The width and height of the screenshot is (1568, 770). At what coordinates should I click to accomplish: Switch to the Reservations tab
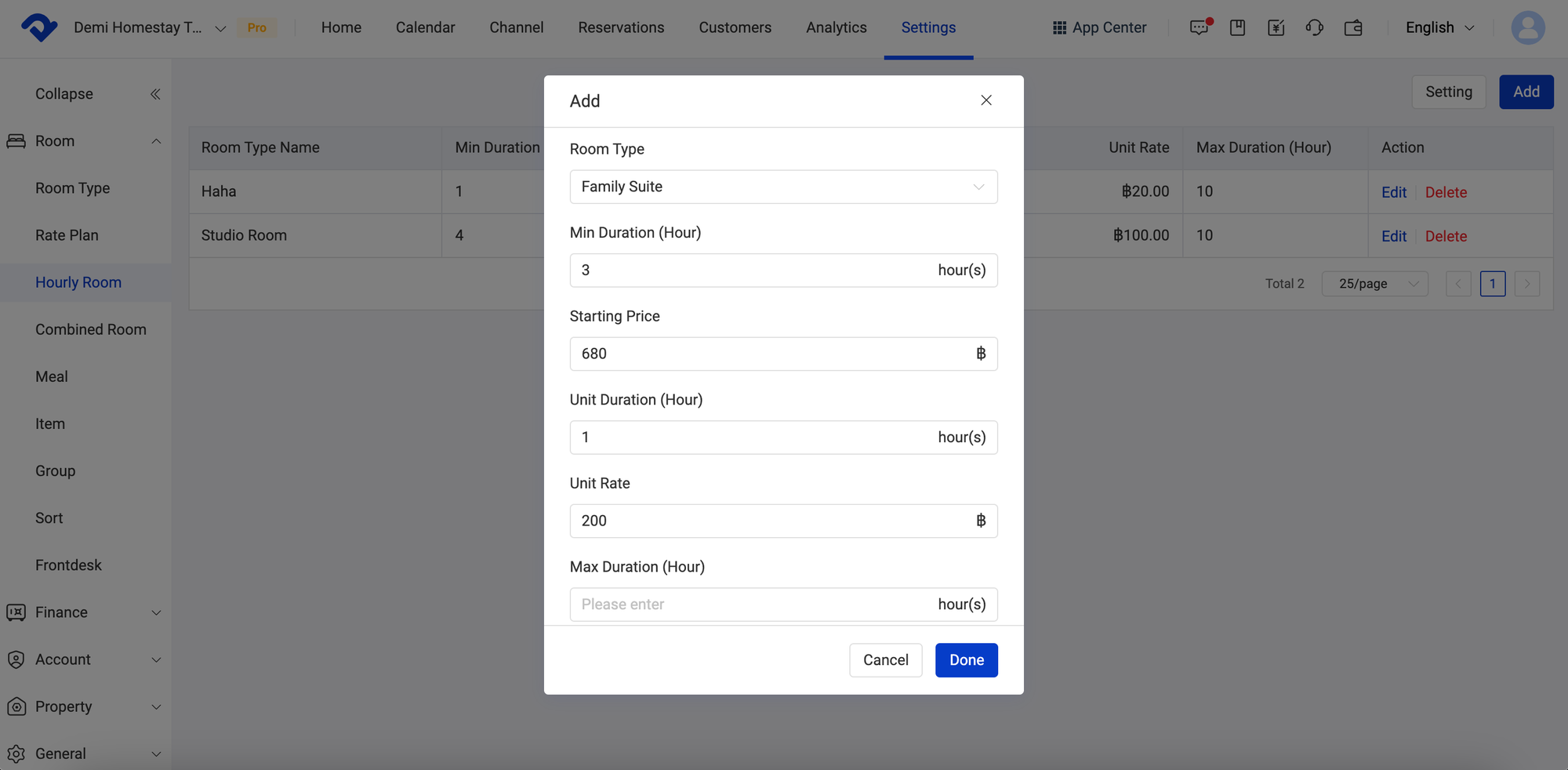click(621, 27)
